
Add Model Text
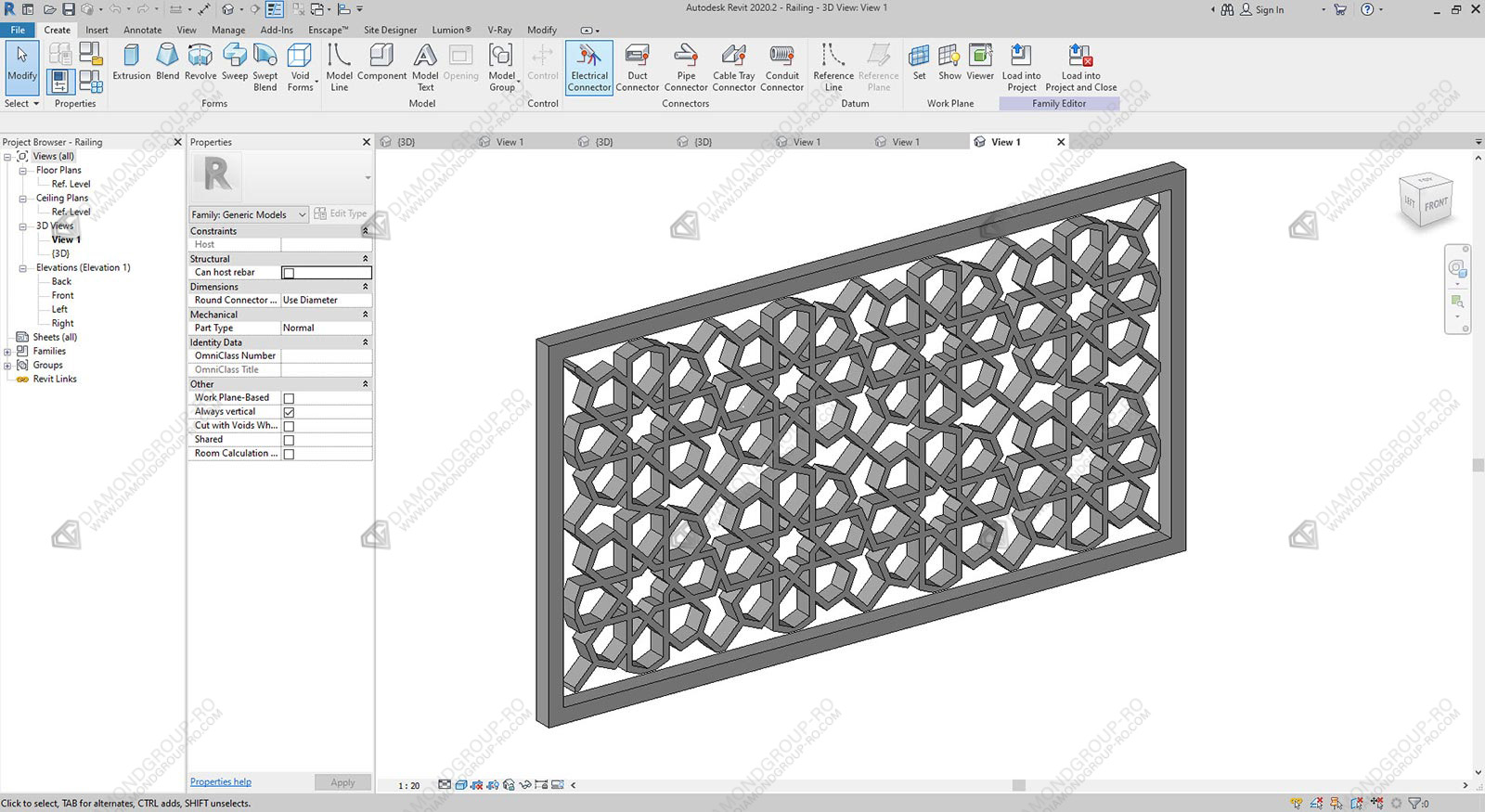tap(425, 68)
